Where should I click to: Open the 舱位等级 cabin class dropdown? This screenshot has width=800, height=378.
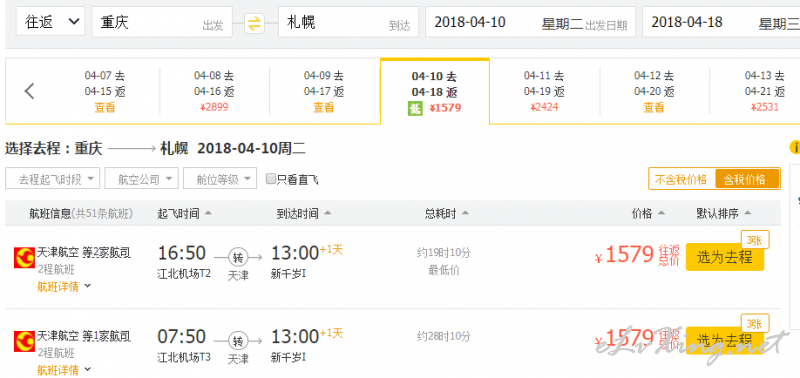(x=220, y=179)
